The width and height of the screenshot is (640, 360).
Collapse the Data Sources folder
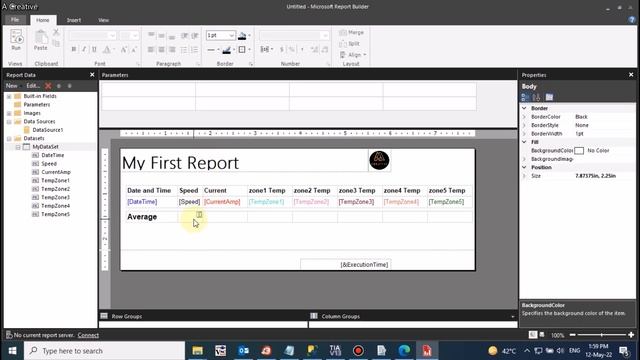pos(9,122)
